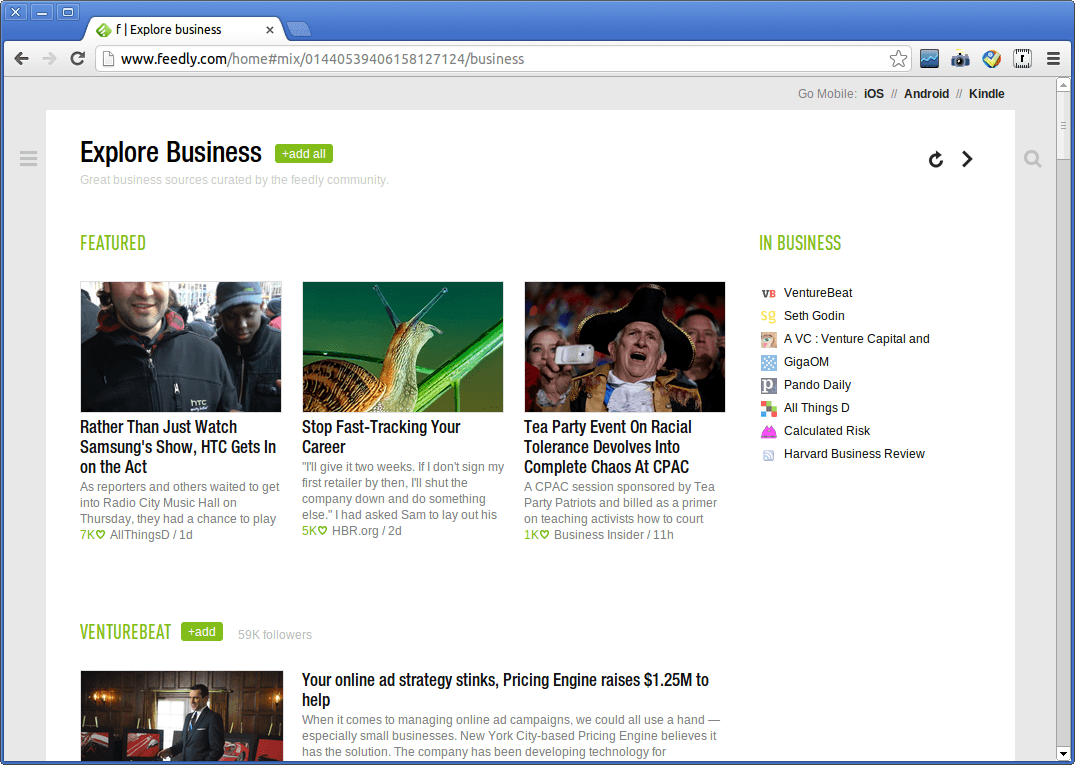Open the feedly sidebar hamburger icon on left
This screenshot has width=1075, height=765.
[28, 158]
